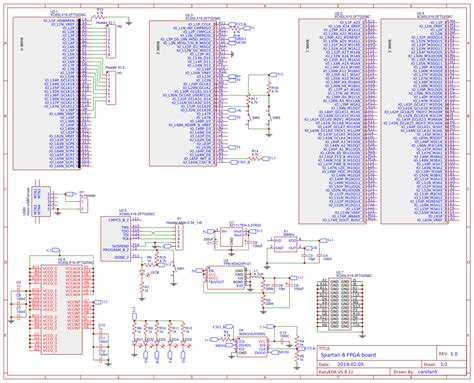474x383 pixels.
Task: Select resistor R12 above LED5
Action: [183, 329]
